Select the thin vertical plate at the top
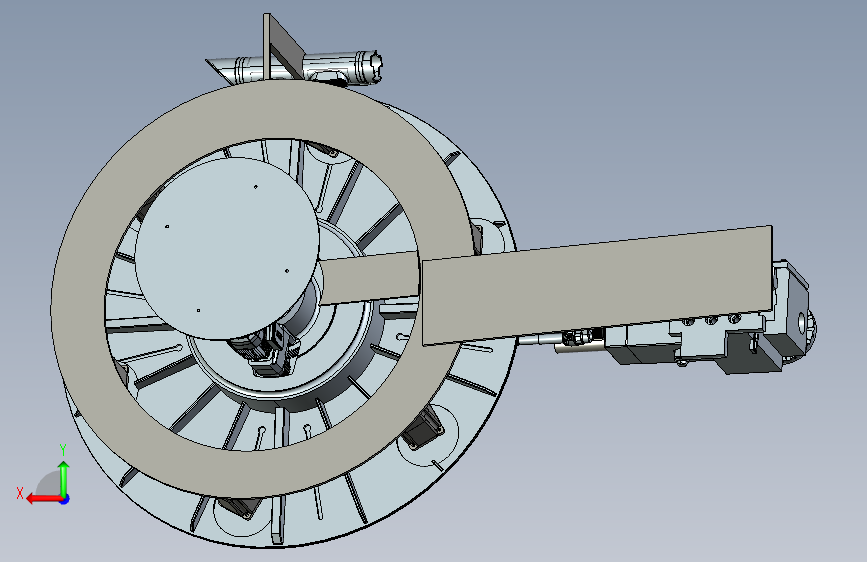Viewport: 867px width, 562px height. point(267,47)
